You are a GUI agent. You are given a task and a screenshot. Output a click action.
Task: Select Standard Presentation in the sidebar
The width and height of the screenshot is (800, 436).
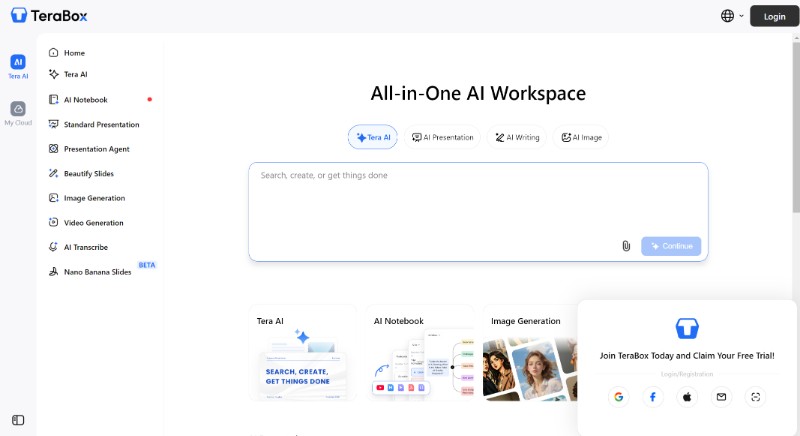(100, 124)
